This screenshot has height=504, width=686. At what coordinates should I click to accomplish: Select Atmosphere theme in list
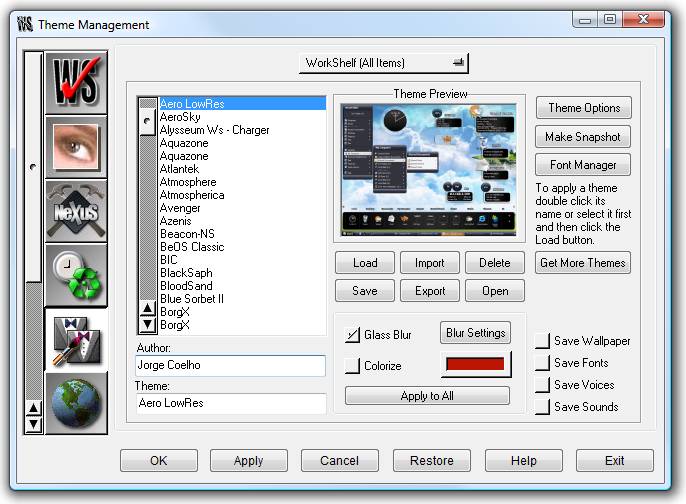point(242,182)
